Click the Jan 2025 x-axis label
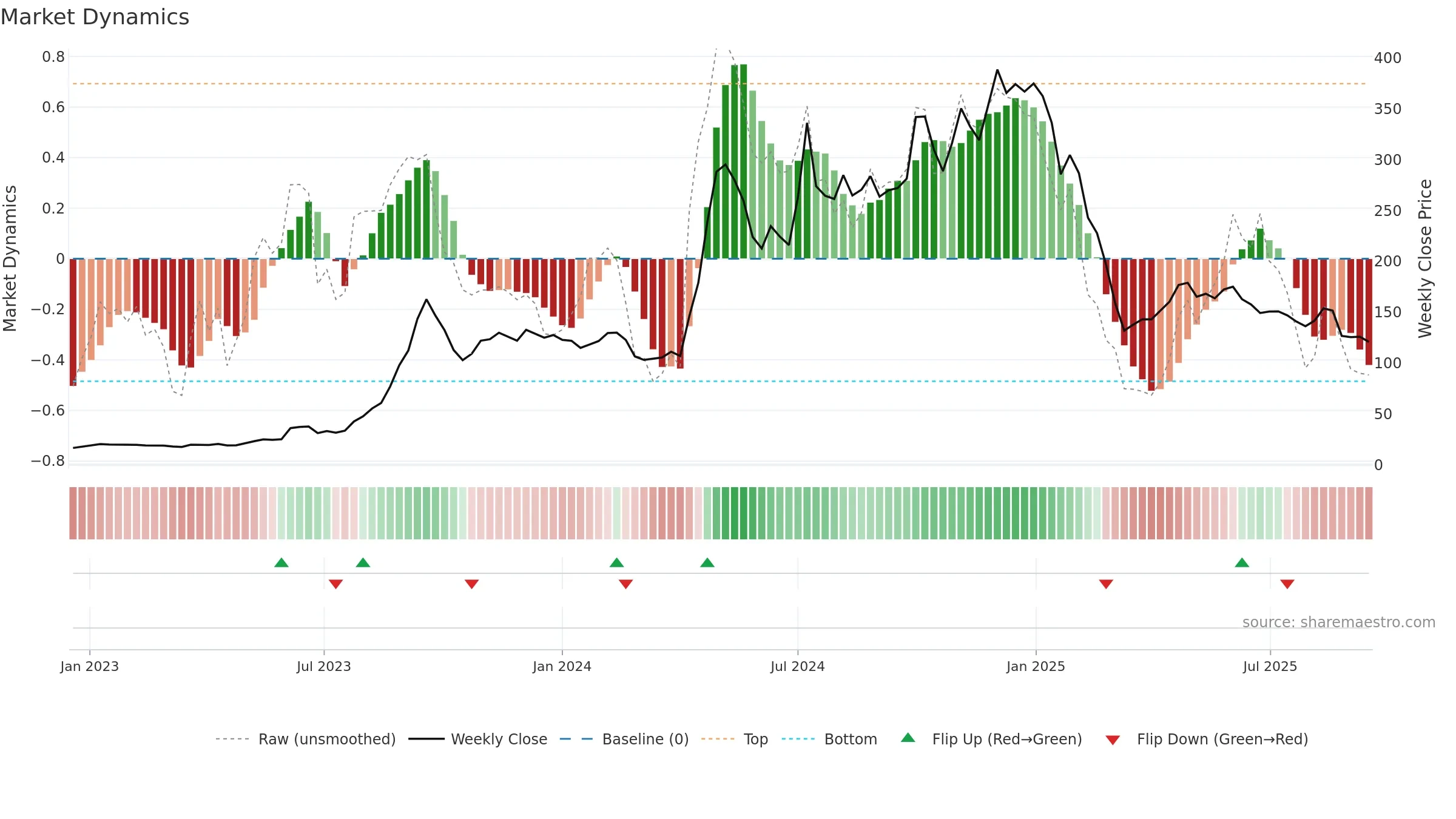This screenshot has height=819, width=1456. [1036, 666]
